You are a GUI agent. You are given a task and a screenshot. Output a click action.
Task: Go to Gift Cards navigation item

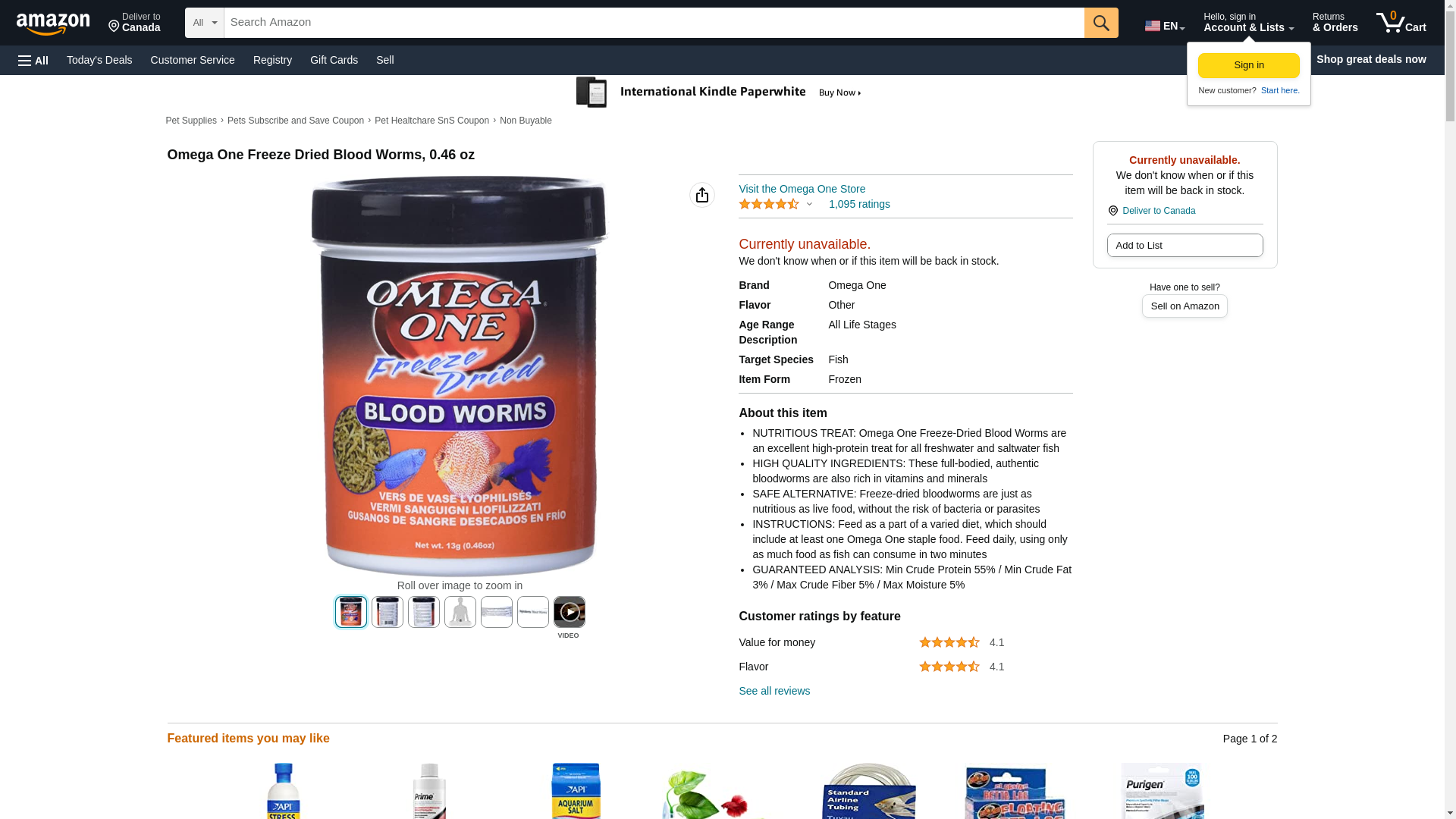click(x=334, y=60)
